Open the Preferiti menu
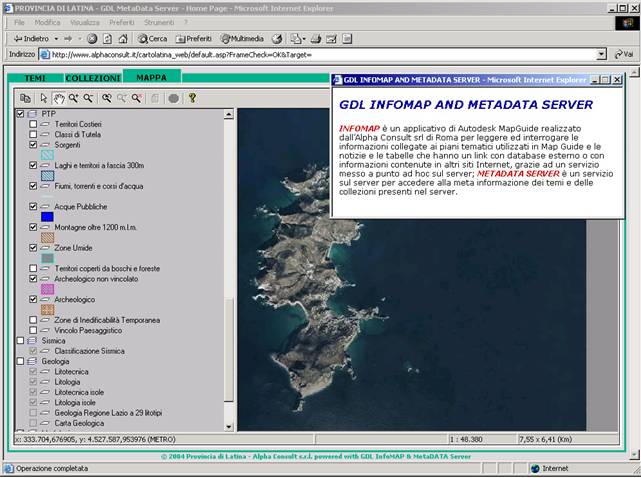The width and height of the screenshot is (641, 478). (x=121, y=22)
